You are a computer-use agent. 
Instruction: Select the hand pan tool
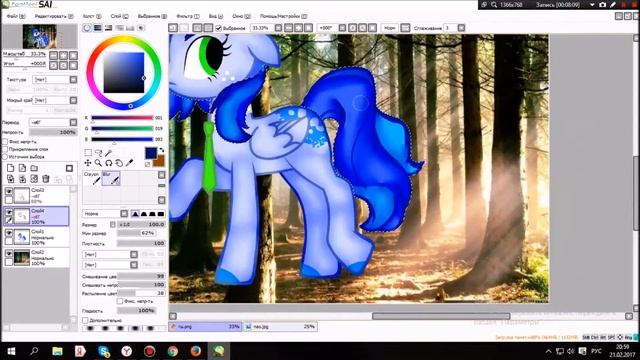tap(119, 163)
